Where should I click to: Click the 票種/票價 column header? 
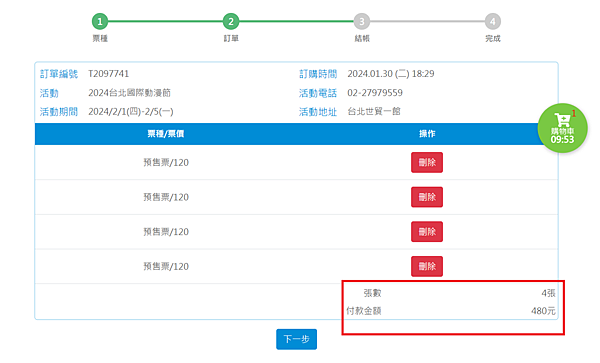point(166,134)
